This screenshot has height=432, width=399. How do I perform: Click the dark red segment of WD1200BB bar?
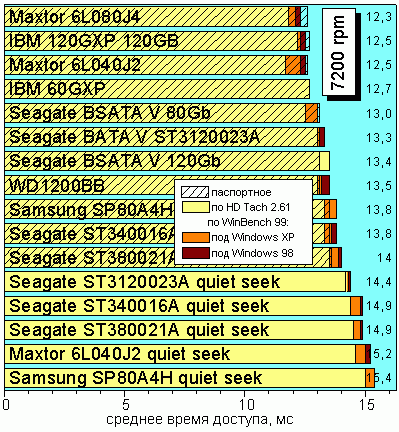(326, 185)
